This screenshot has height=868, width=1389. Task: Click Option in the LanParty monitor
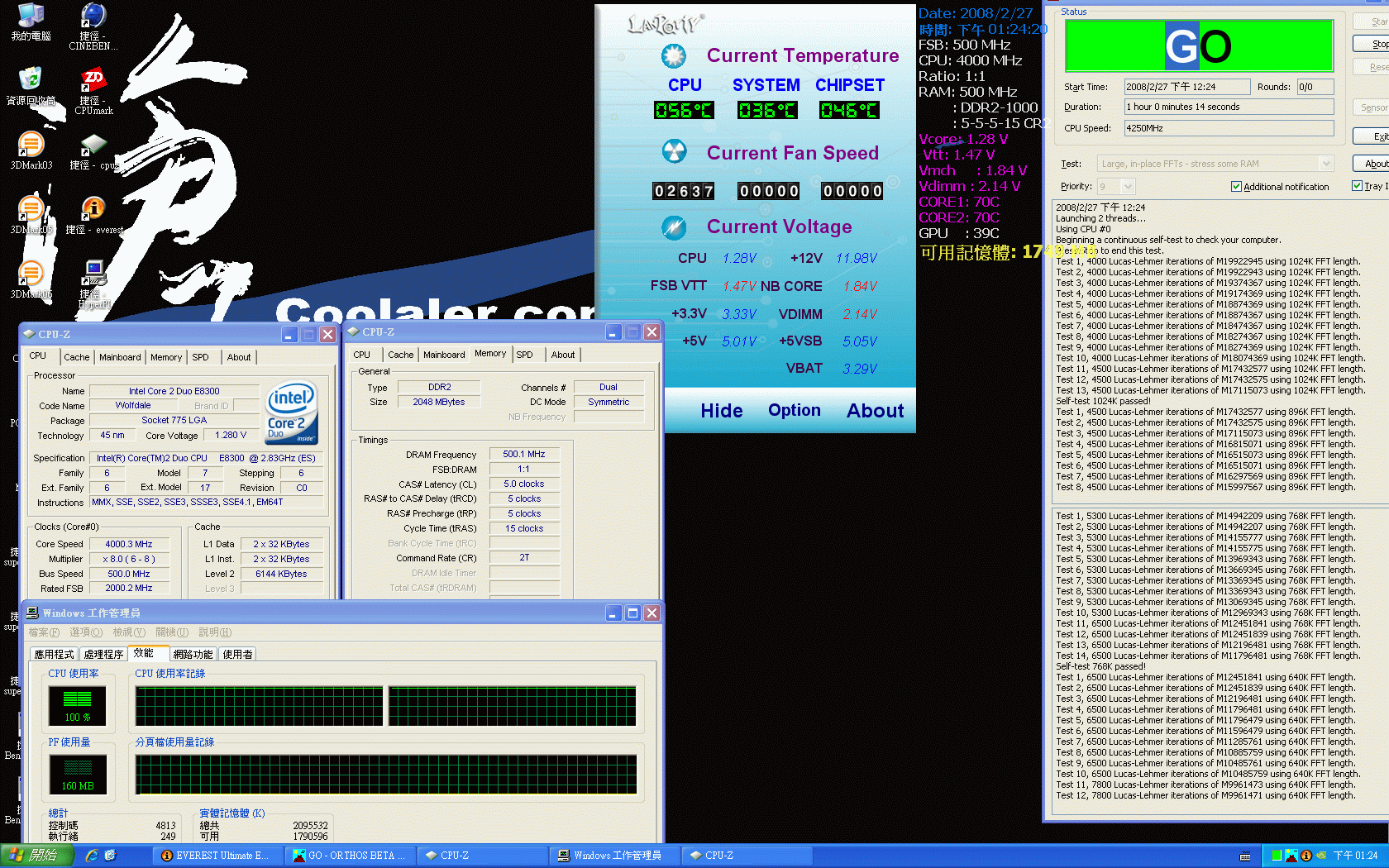pyautogui.click(x=795, y=411)
